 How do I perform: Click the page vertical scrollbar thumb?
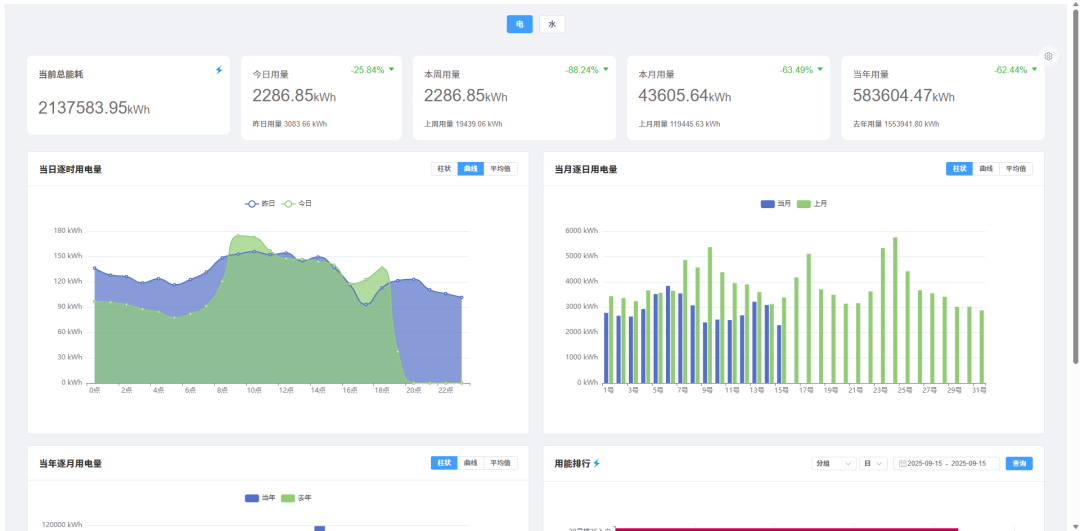(x=1075, y=186)
